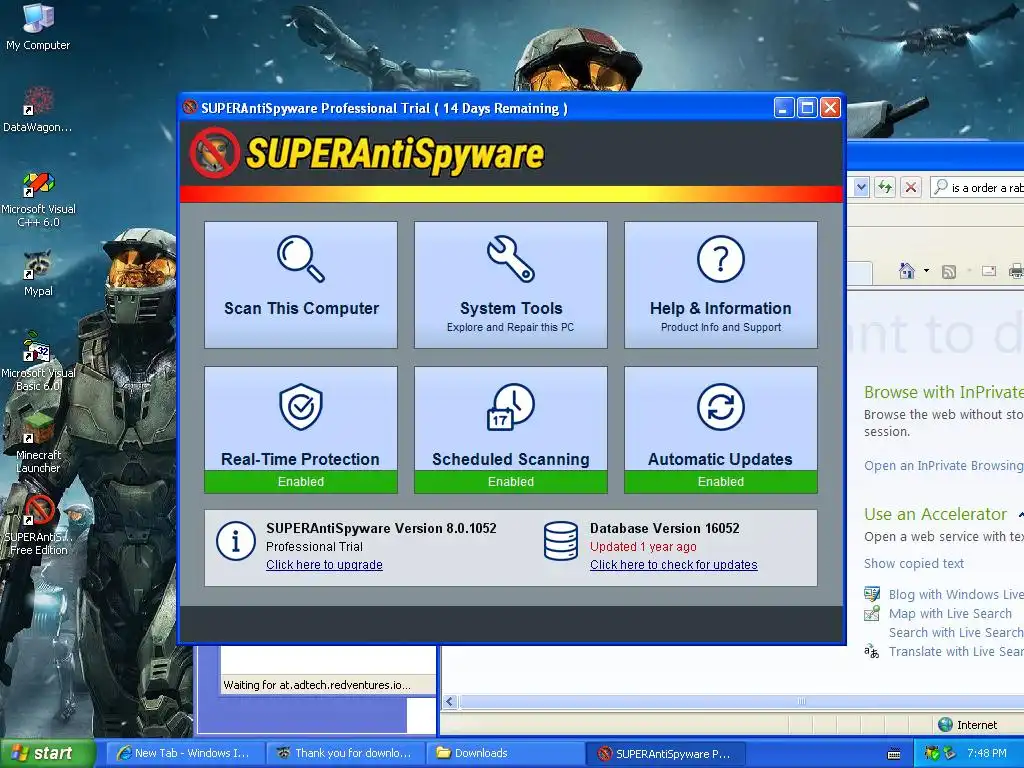
Task: Launch Mypal browser desktop icon
Action: click(38, 274)
